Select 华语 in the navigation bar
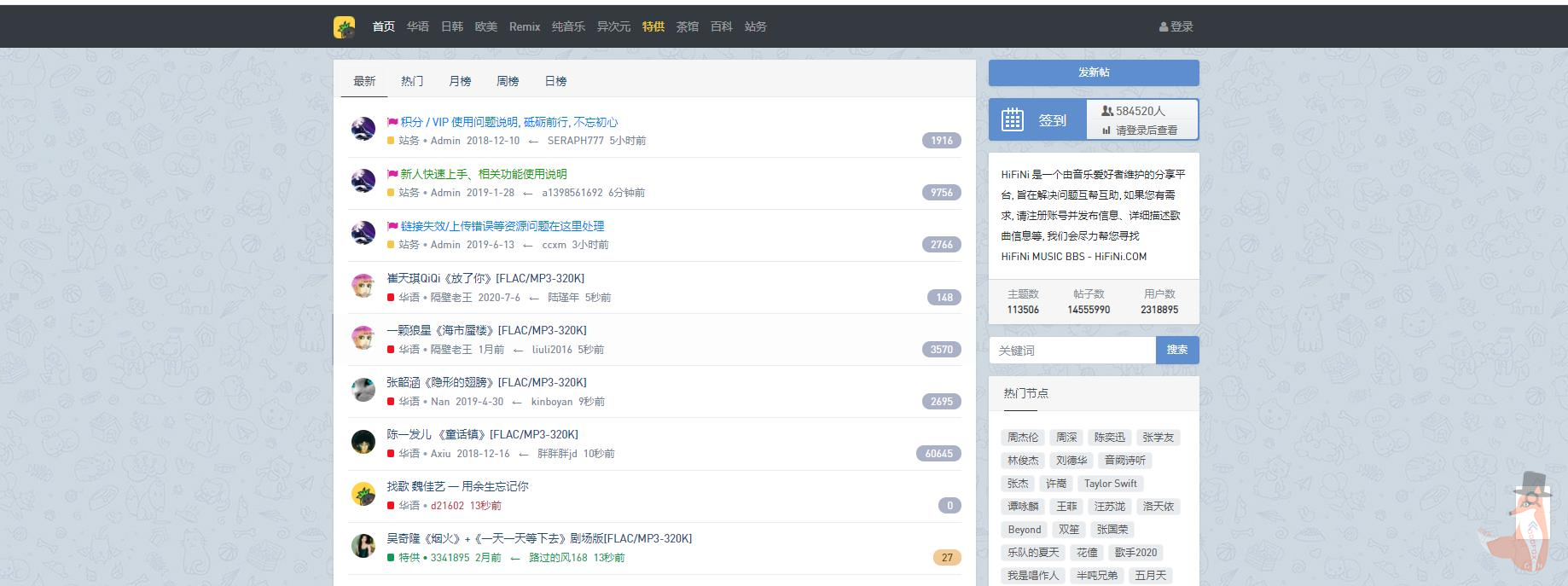Viewport: 1568px width, 586px height. (x=417, y=27)
